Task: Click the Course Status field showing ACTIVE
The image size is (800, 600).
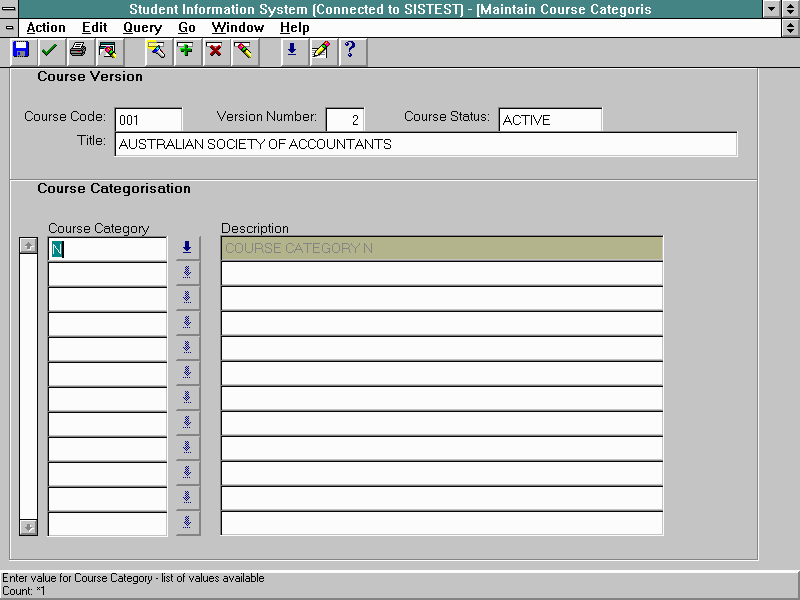Action: (x=549, y=120)
